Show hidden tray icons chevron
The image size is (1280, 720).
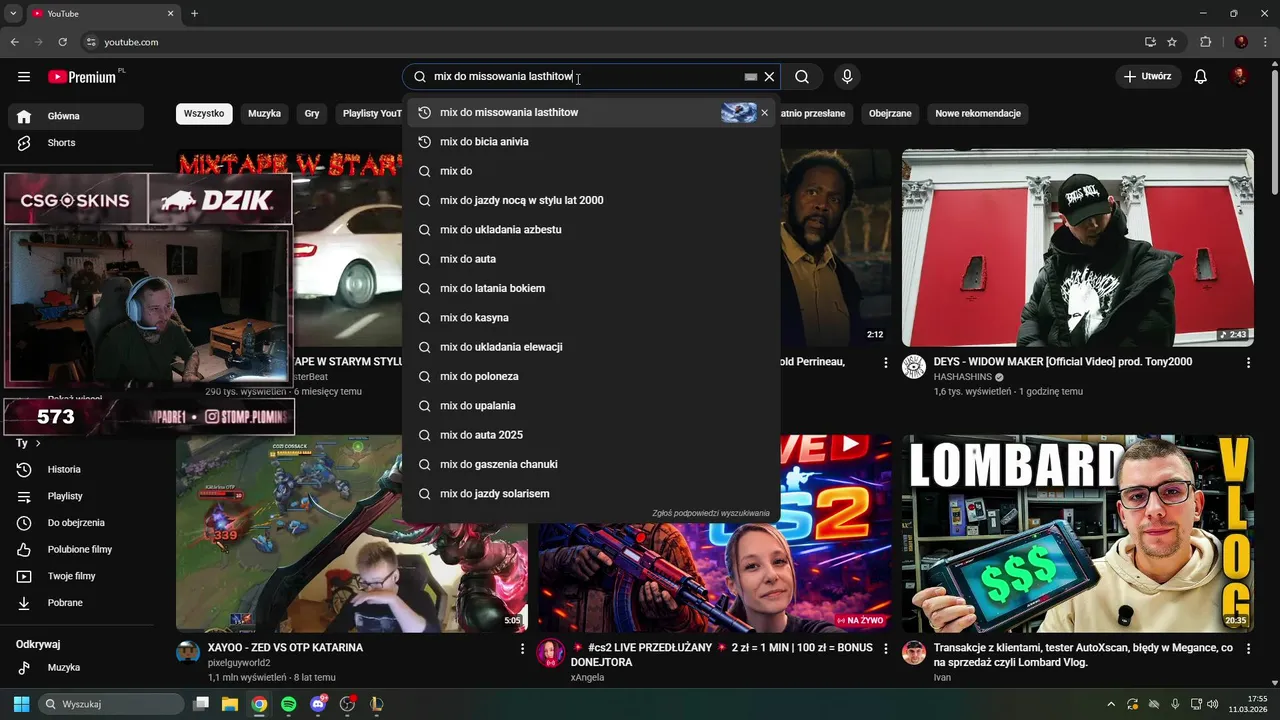[x=1111, y=704]
